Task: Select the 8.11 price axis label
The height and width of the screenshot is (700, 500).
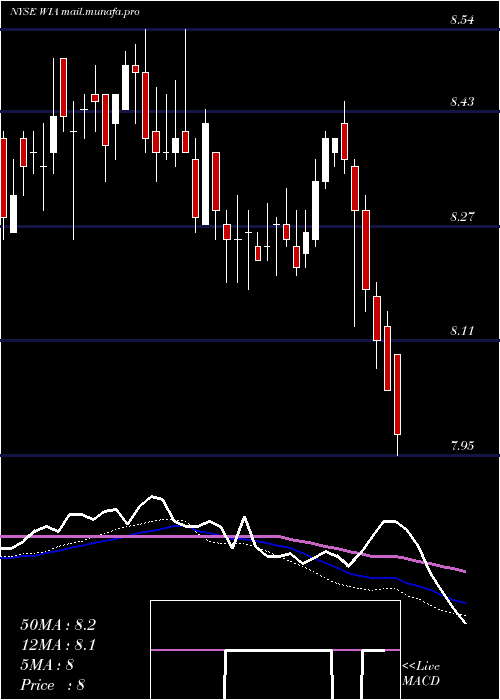Action: [x=462, y=331]
